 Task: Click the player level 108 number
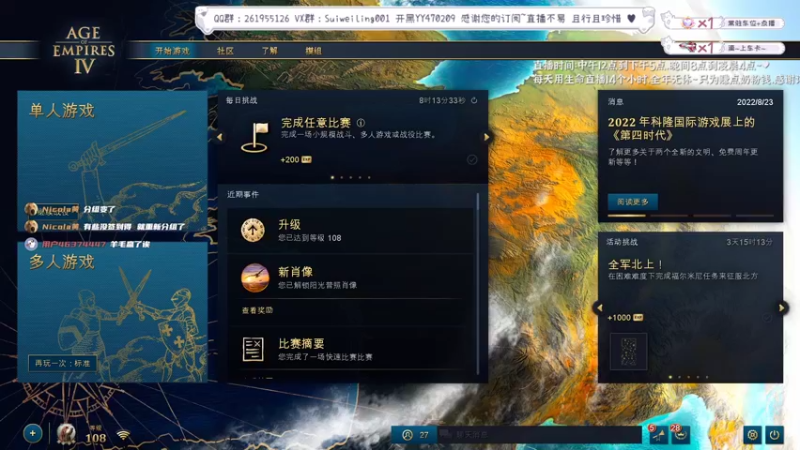[x=95, y=438]
